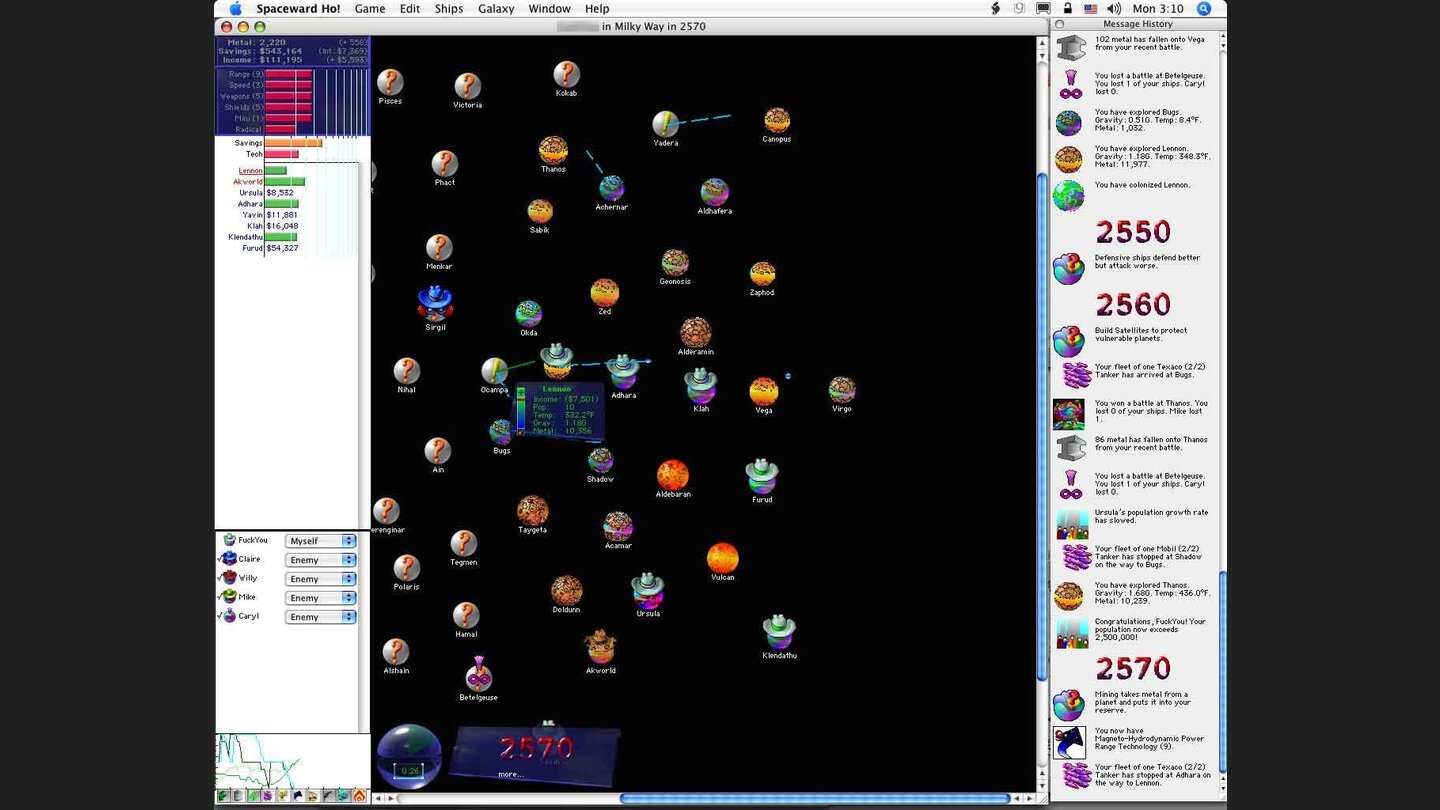Select the unexplored planet Pisces
The image size is (1440, 810).
(390, 82)
